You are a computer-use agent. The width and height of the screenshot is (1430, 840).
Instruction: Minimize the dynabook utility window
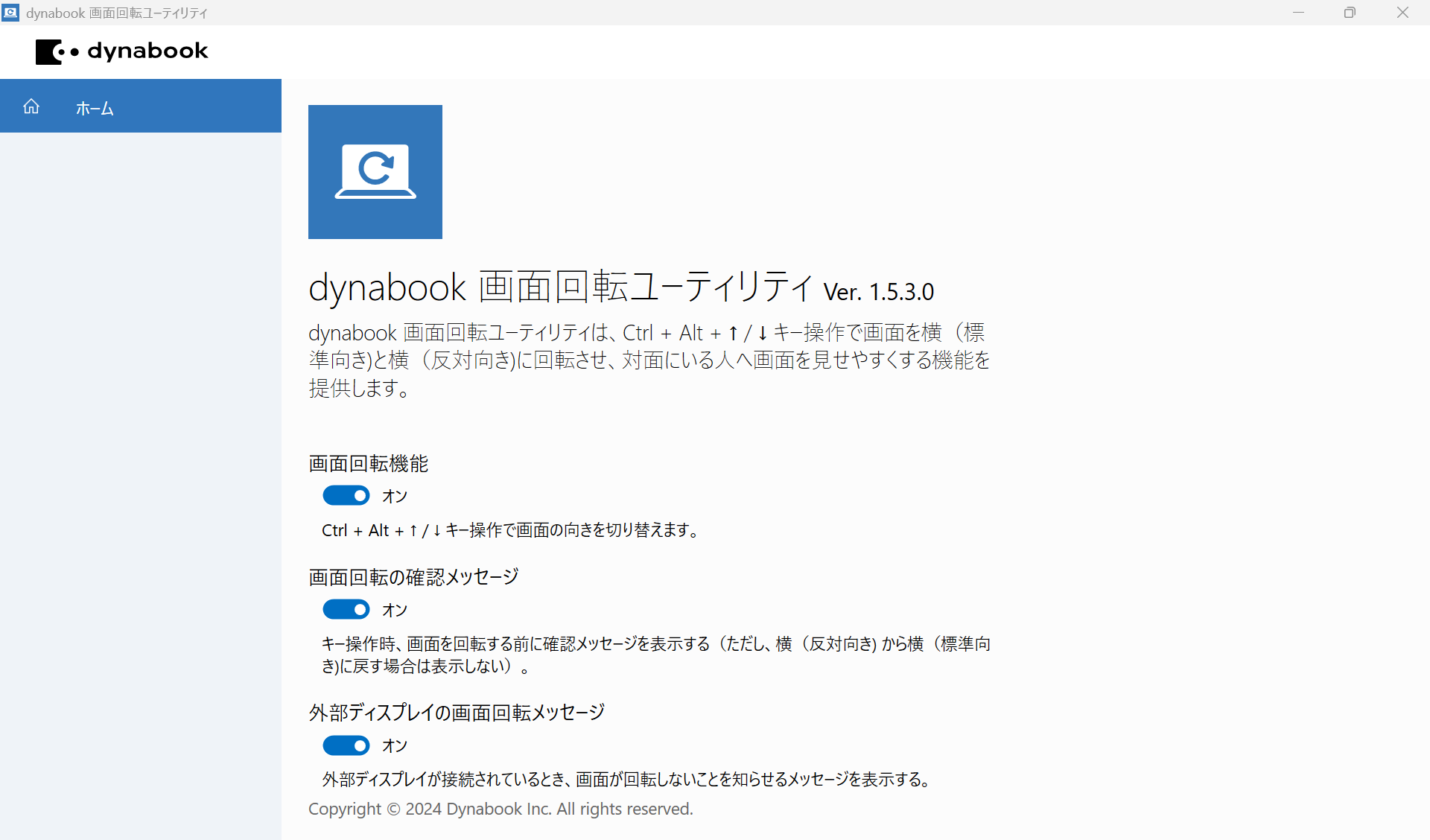1299,13
